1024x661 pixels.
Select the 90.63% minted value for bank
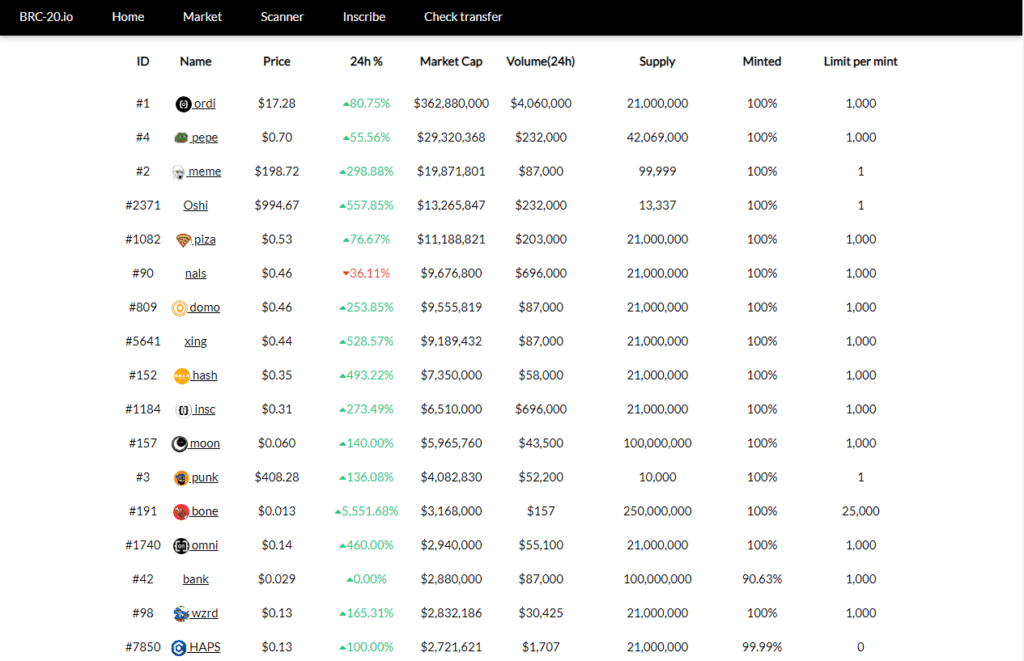click(762, 579)
